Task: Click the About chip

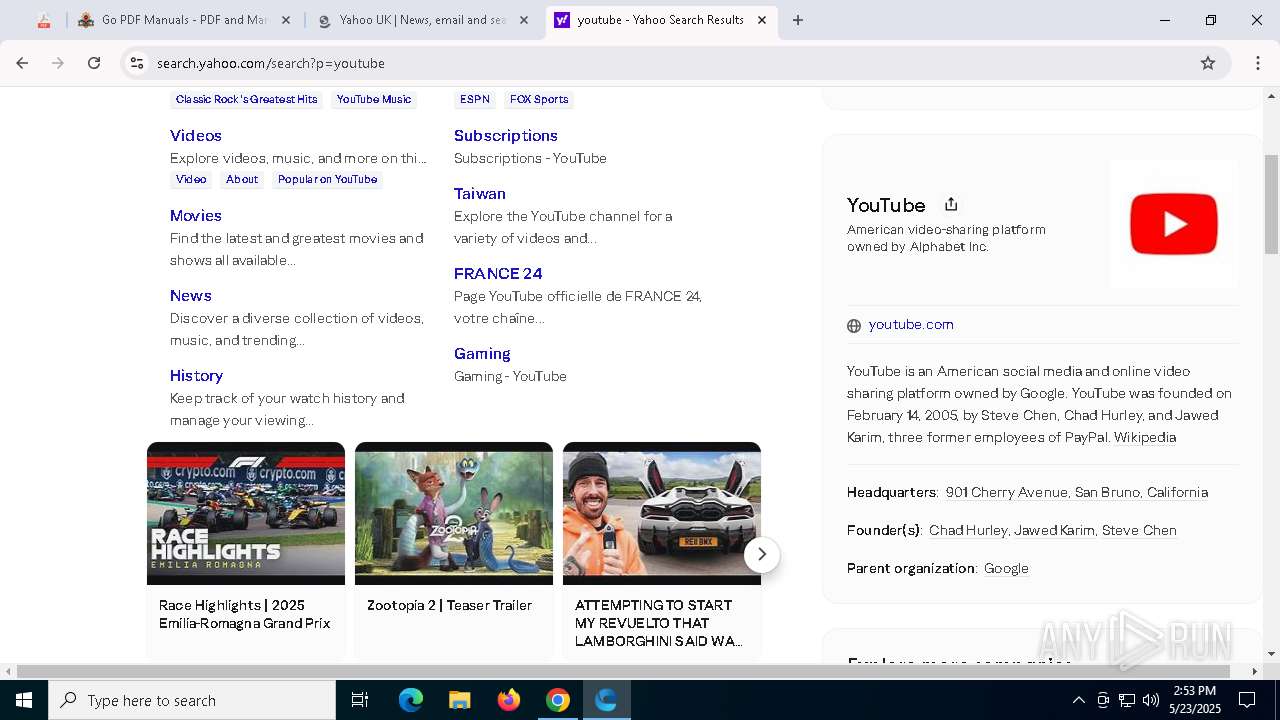Action: click(x=242, y=179)
